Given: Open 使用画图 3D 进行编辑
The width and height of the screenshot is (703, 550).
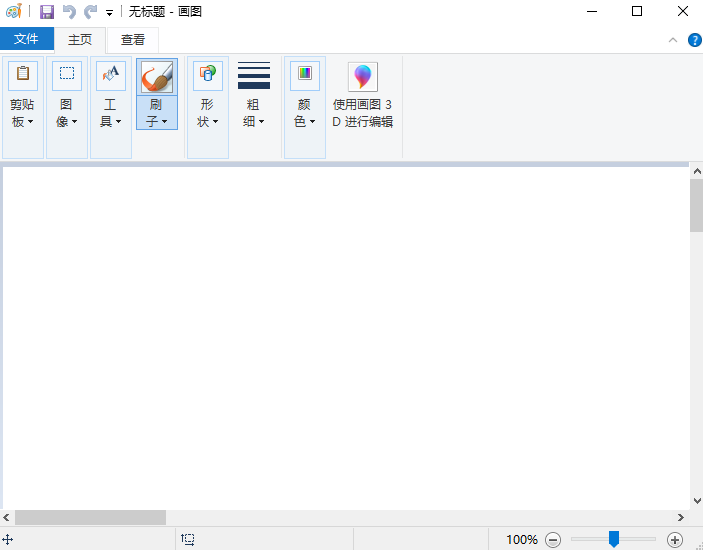Looking at the screenshot, I should pos(363,94).
